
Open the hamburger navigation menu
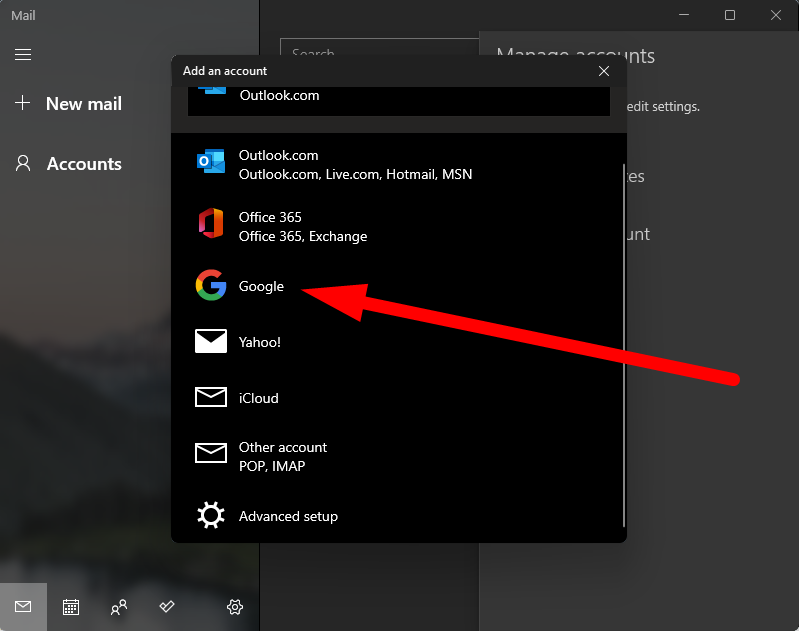click(23, 54)
